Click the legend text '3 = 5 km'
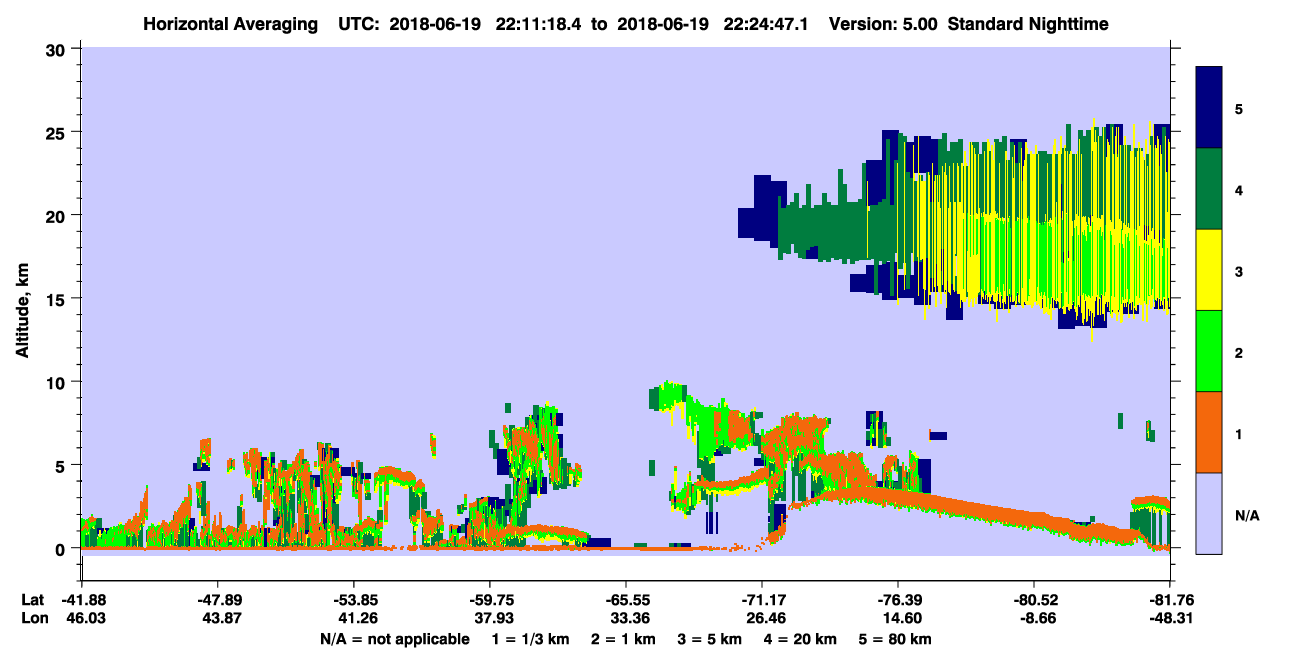1300x667 pixels. [710, 639]
